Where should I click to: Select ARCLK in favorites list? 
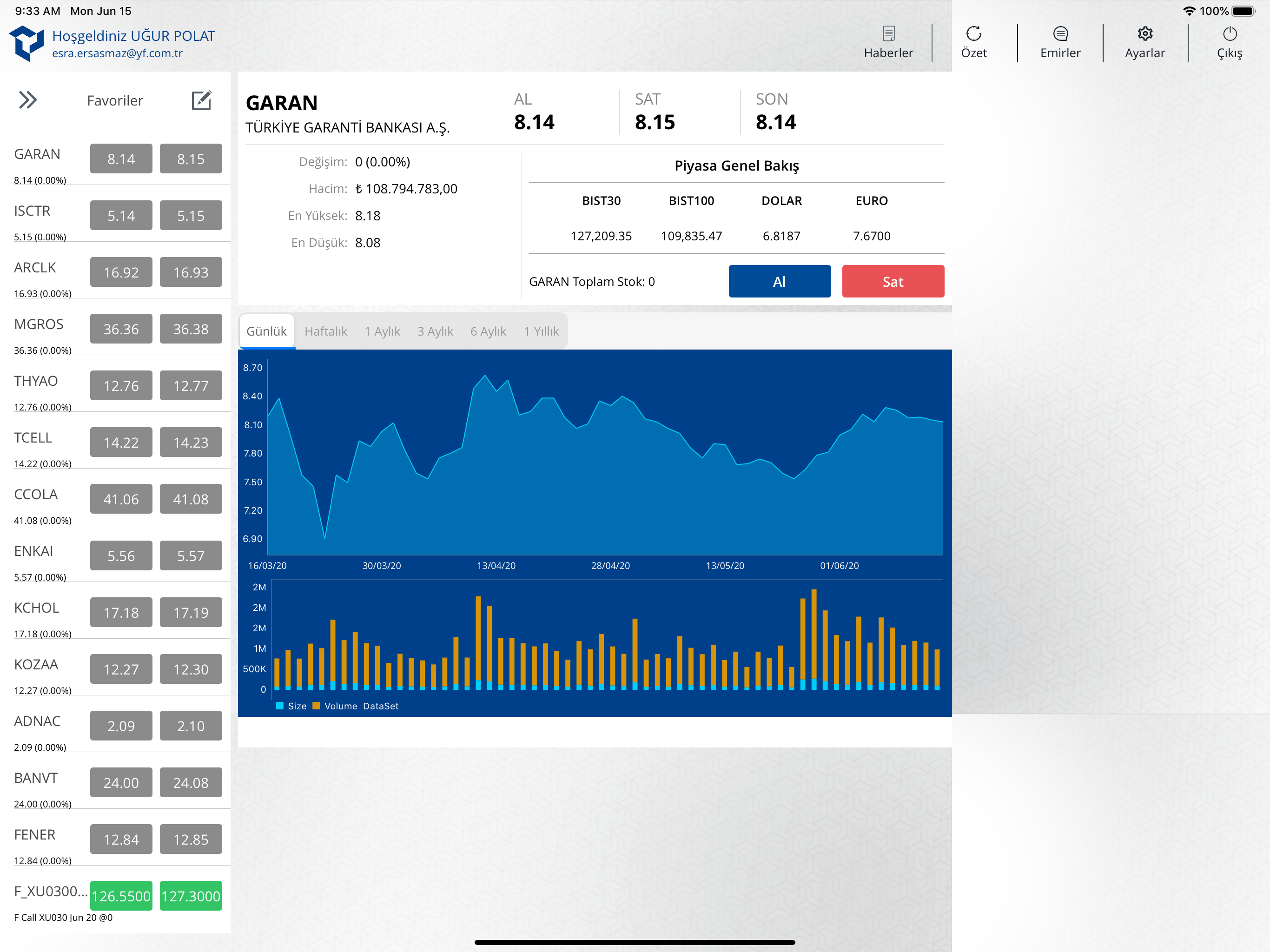(x=35, y=268)
